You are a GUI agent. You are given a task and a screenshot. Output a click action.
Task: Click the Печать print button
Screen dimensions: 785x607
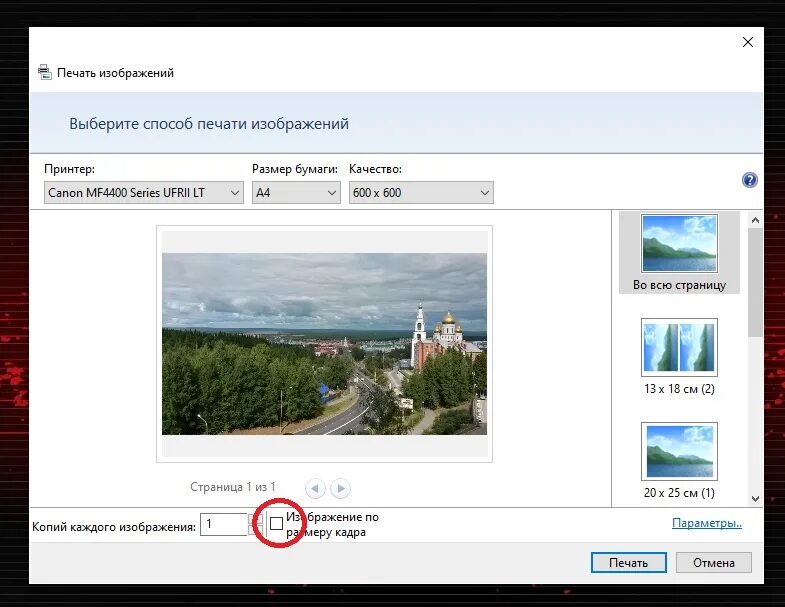(x=629, y=562)
